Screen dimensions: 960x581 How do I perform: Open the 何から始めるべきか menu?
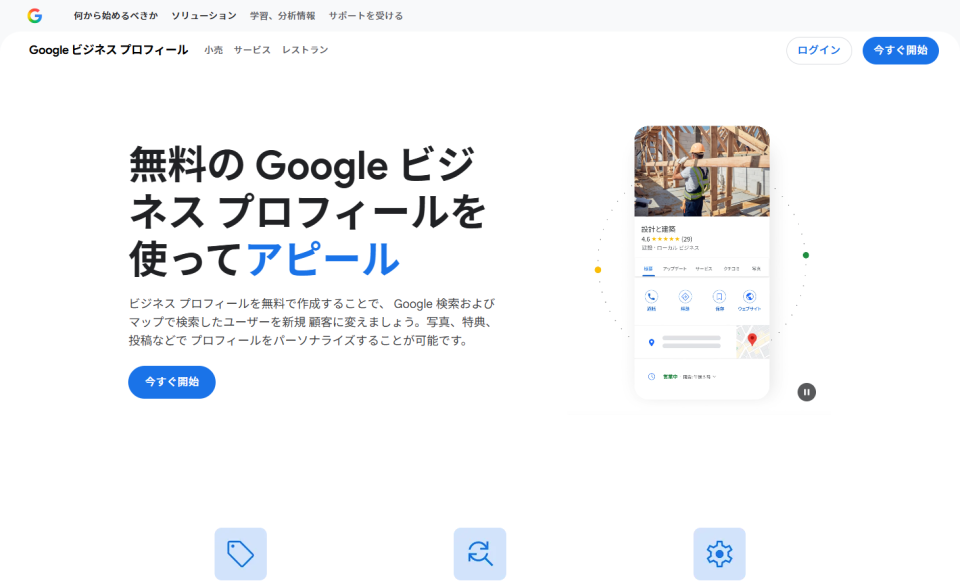pyautogui.click(x=115, y=16)
